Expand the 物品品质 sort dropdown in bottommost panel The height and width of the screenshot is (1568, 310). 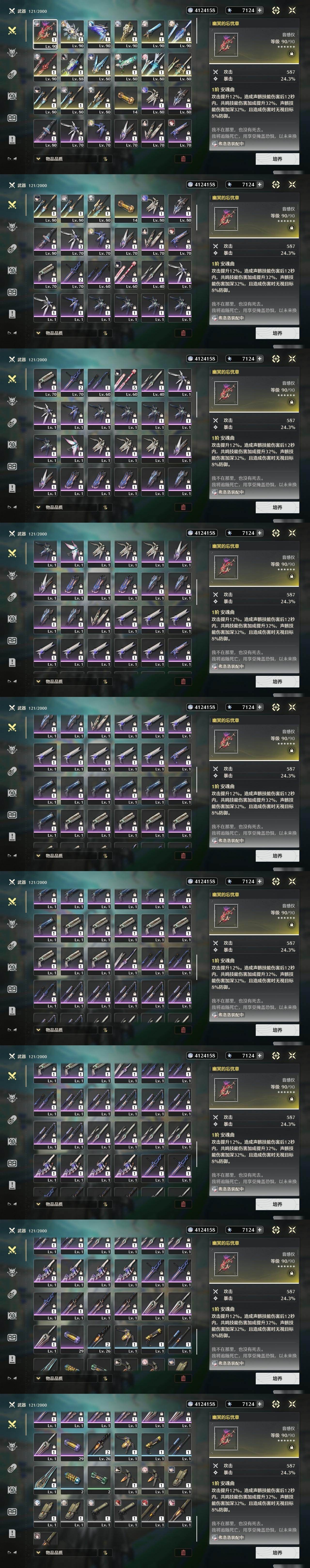(x=66, y=1553)
